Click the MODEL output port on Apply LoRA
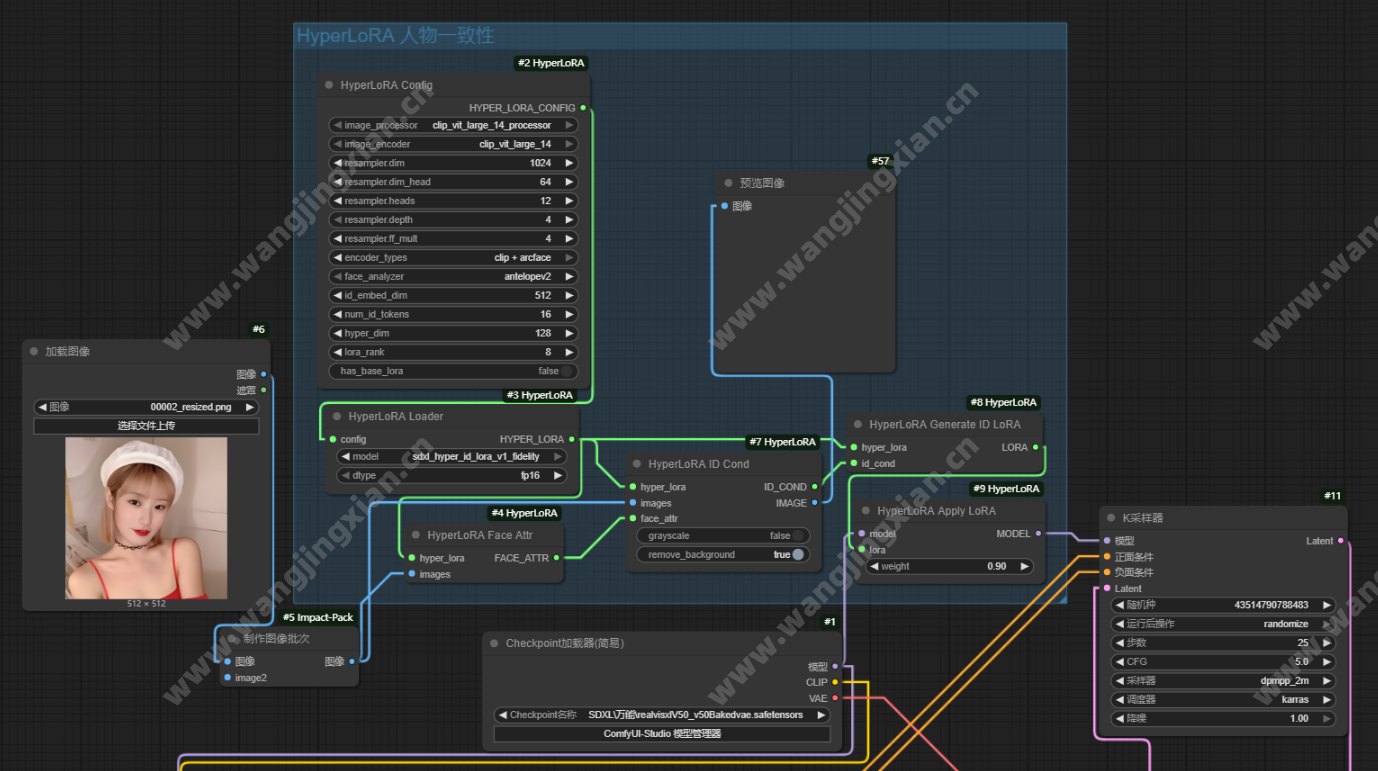Image resolution: width=1378 pixels, height=771 pixels. pos(1038,534)
